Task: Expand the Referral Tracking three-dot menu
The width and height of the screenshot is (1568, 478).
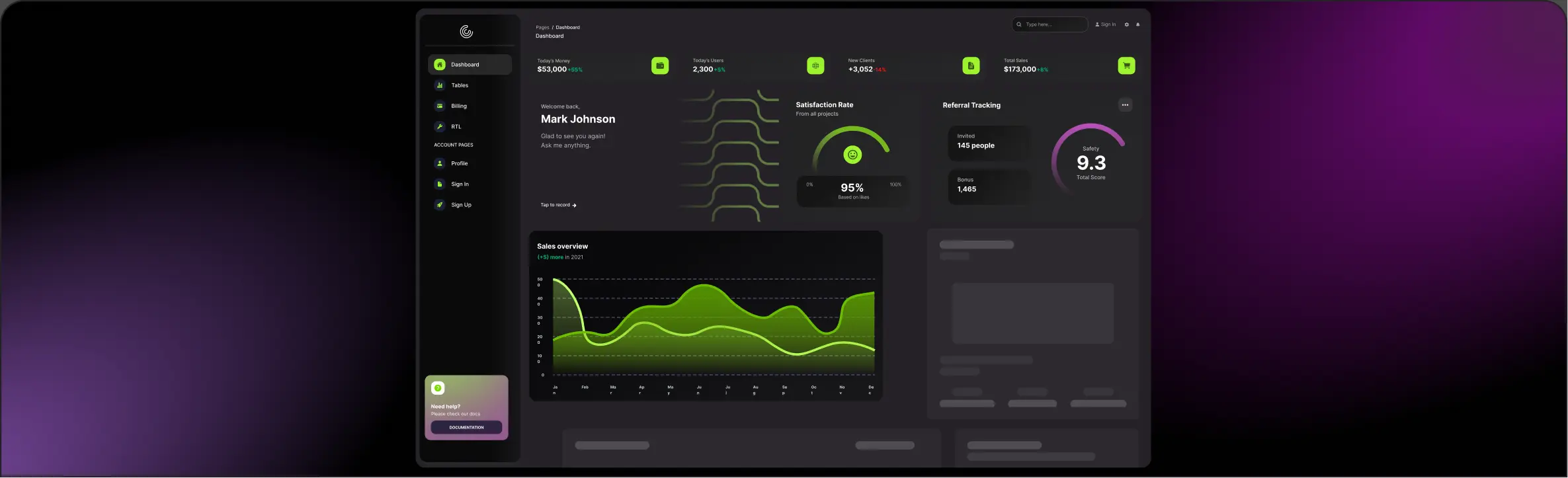Action: click(x=1125, y=105)
